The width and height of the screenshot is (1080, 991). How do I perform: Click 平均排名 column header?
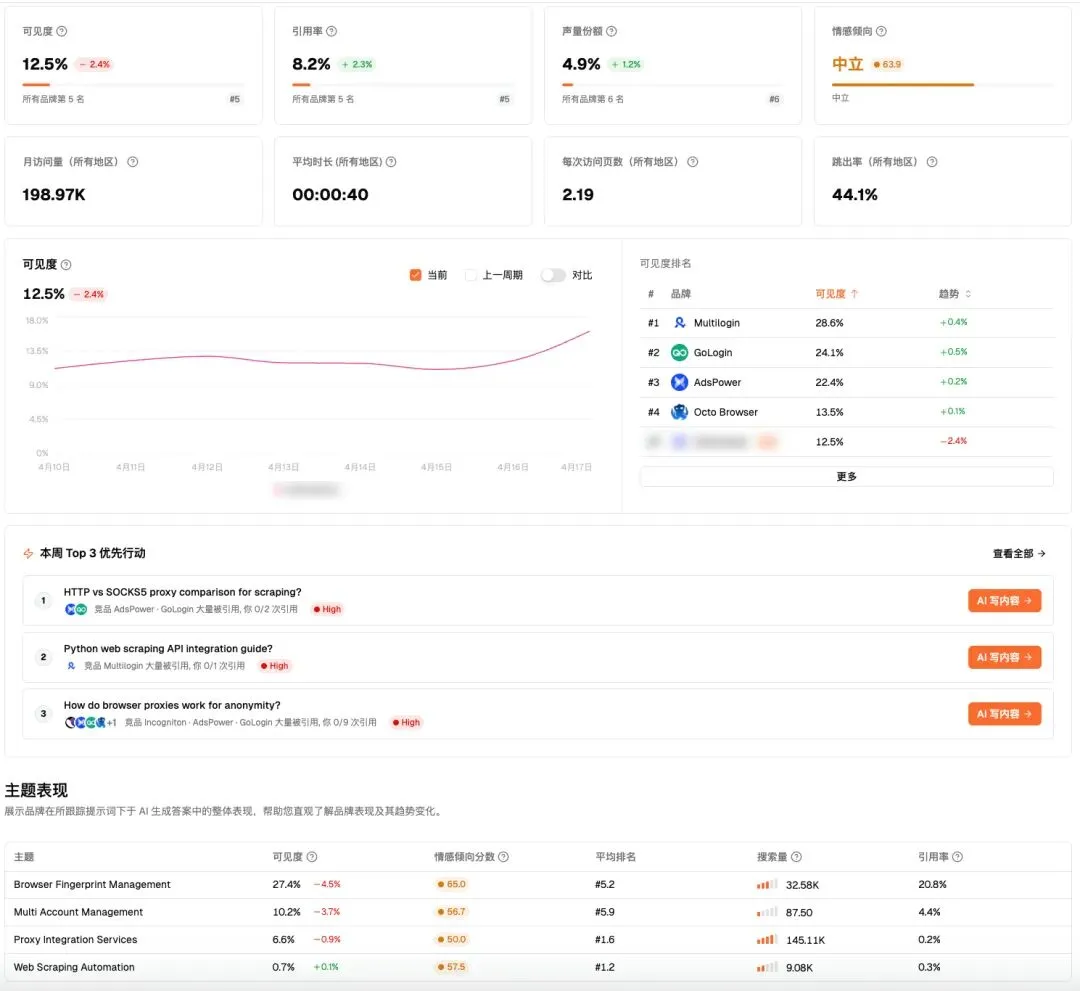(615, 857)
